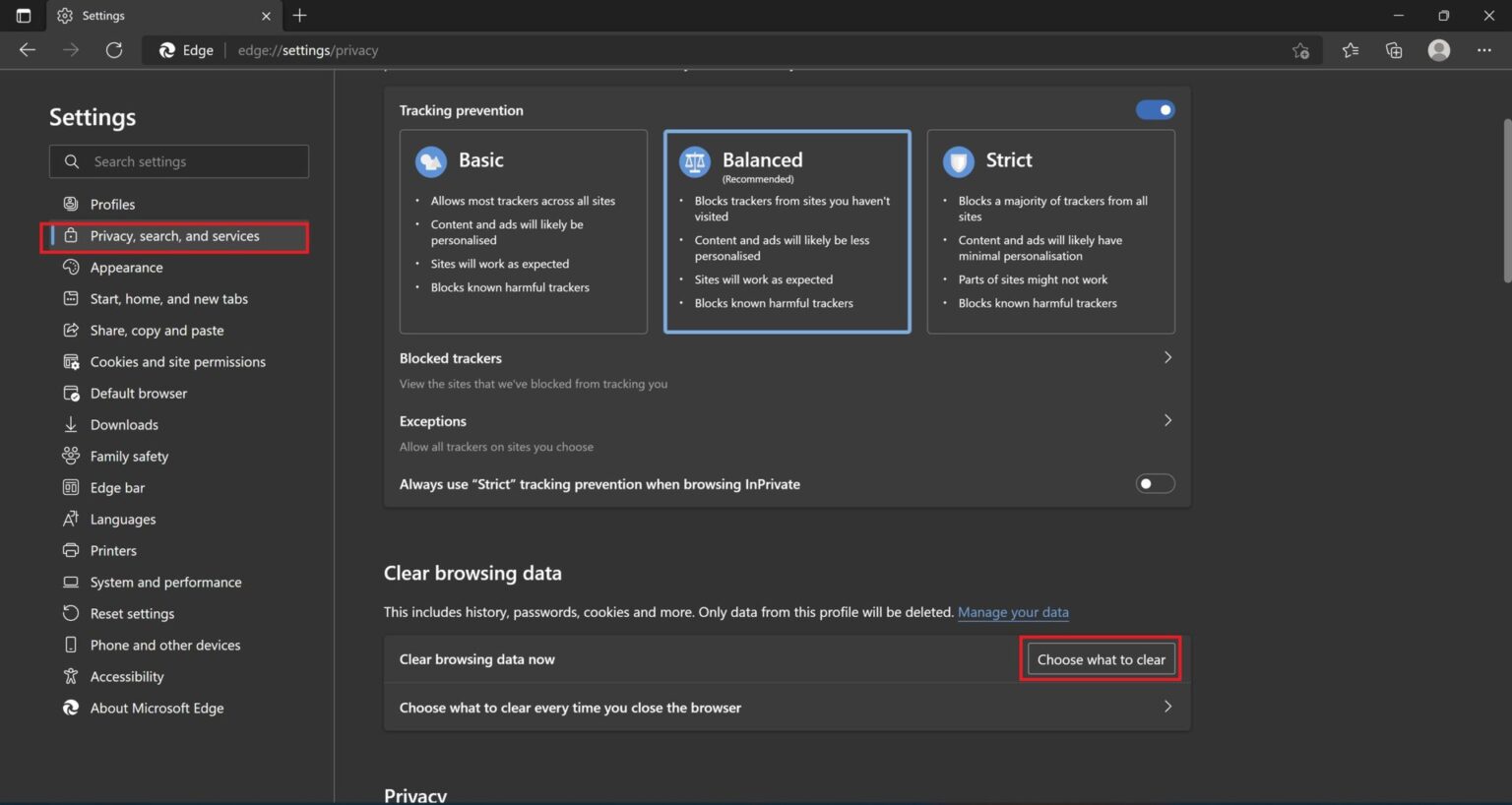Open the Collections icon in toolbar
The image size is (1512, 805).
(x=1394, y=49)
